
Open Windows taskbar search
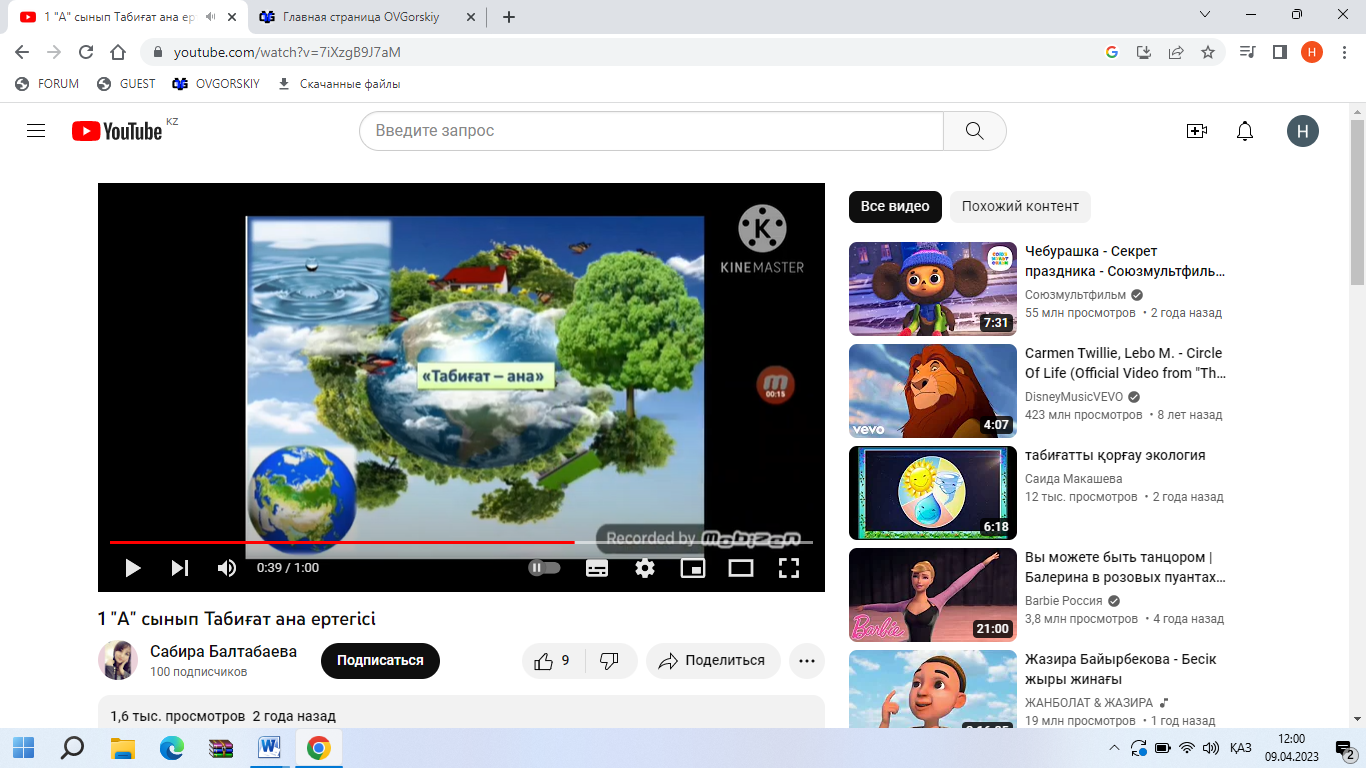point(73,748)
